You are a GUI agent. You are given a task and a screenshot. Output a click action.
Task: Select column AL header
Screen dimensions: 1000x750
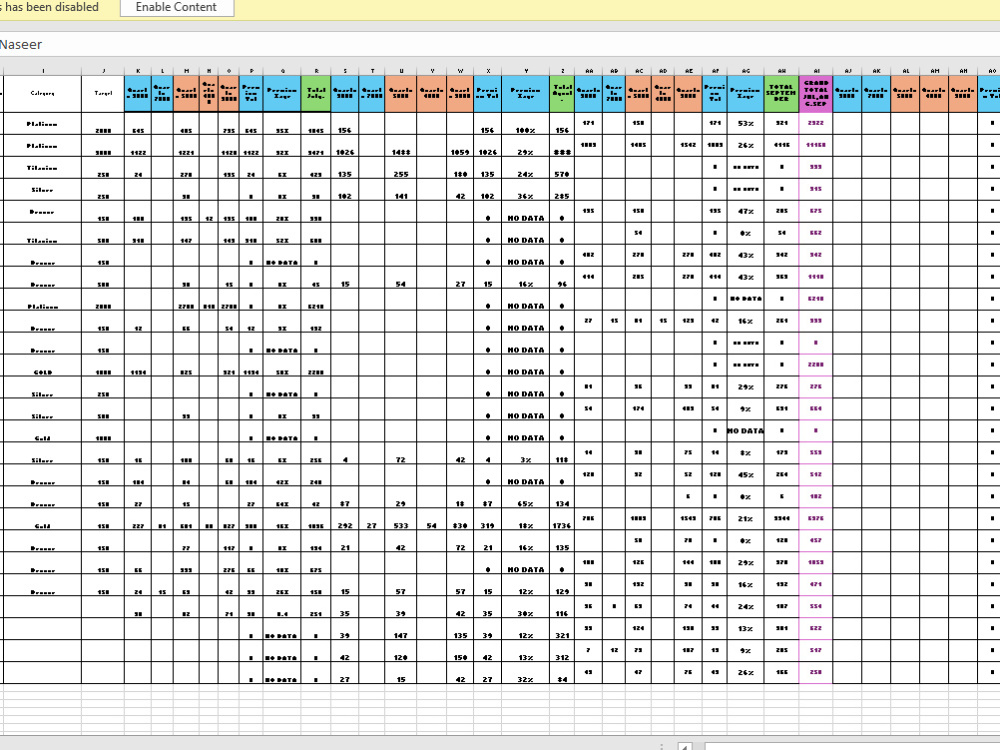click(x=905, y=70)
